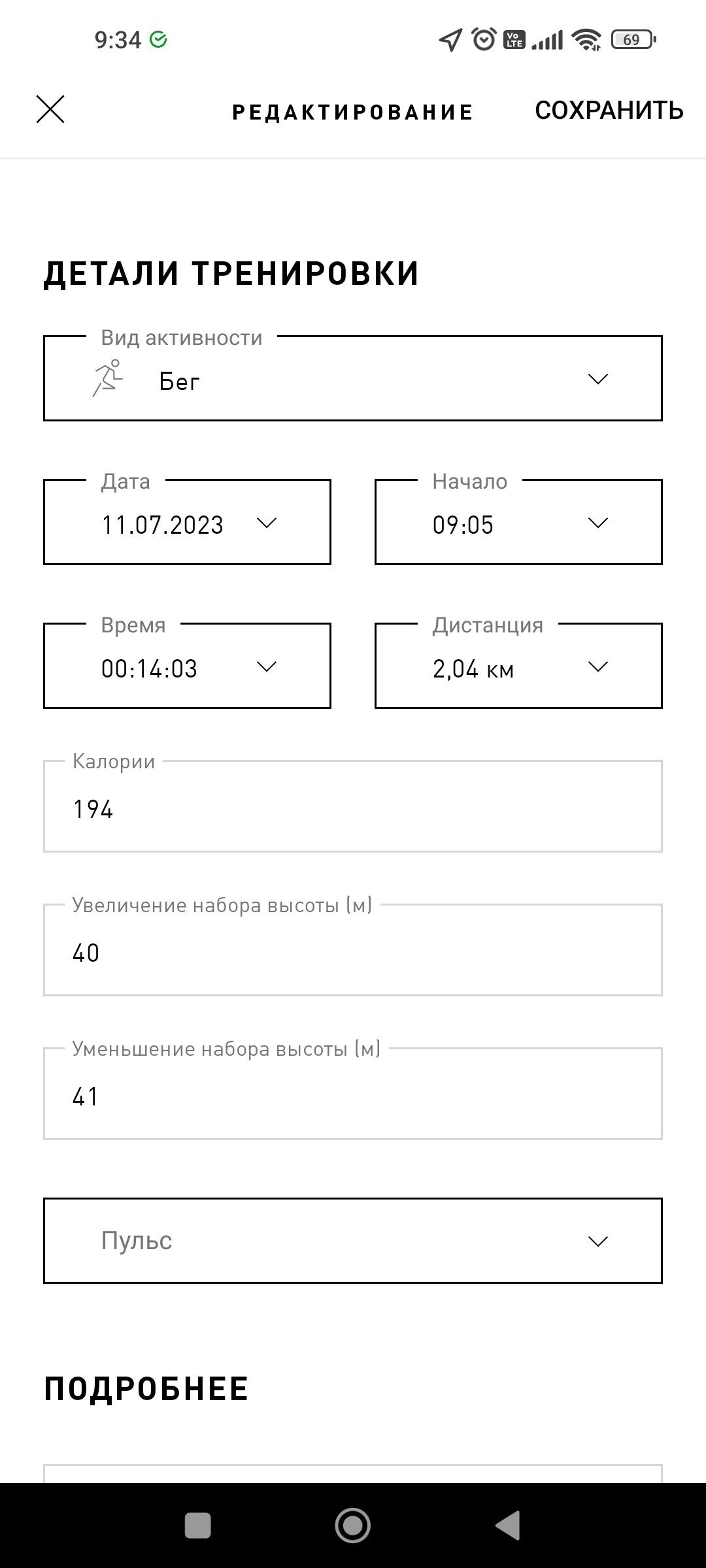The image size is (706, 1568).
Task: Expand the Время duration chevron
Action: click(x=267, y=666)
